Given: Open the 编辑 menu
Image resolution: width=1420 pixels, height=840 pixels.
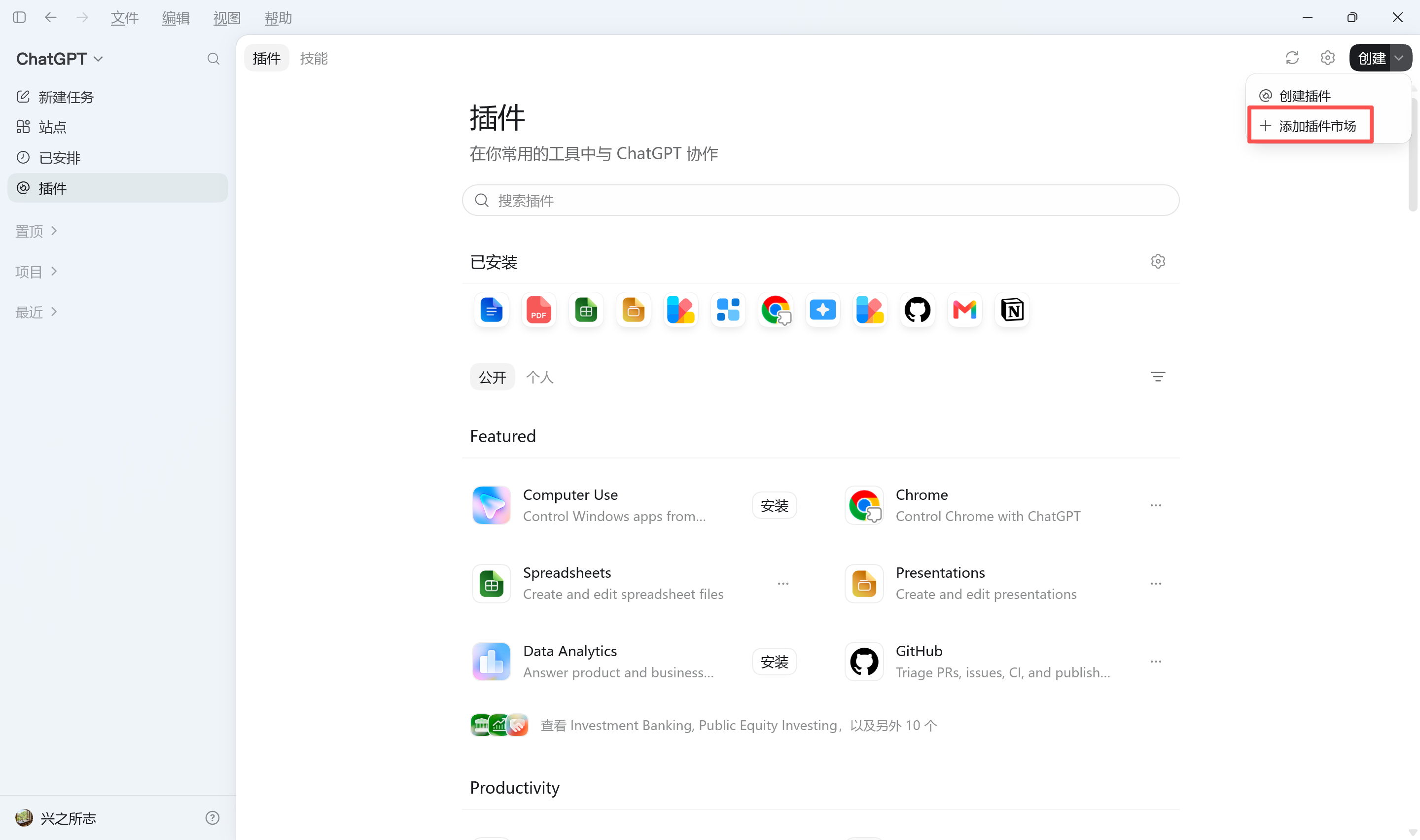Looking at the screenshot, I should tap(176, 18).
